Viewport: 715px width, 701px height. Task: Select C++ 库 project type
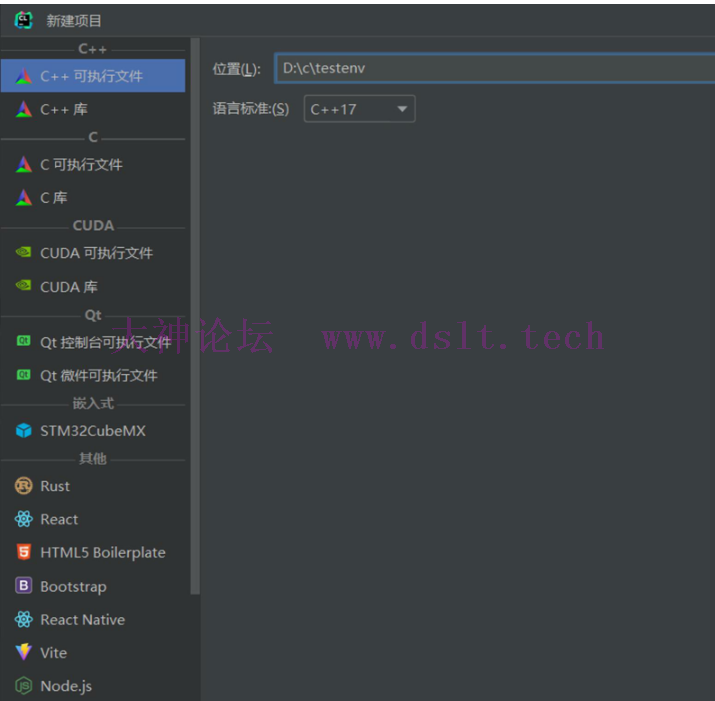(93, 109)
